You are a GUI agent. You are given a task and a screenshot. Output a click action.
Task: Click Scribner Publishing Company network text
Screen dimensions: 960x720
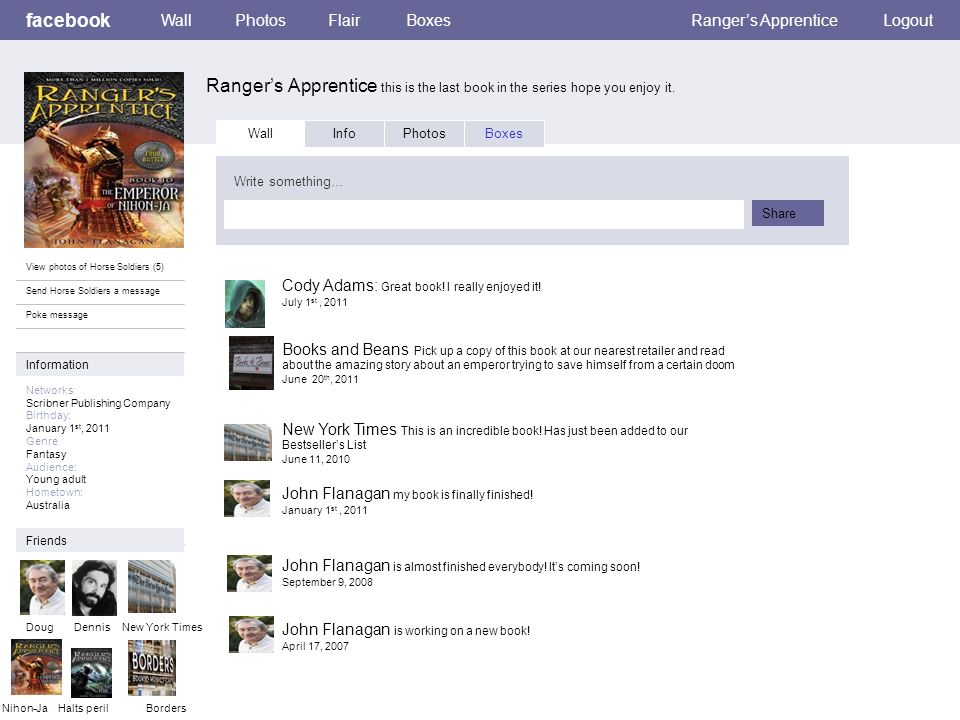click(98, 403)
